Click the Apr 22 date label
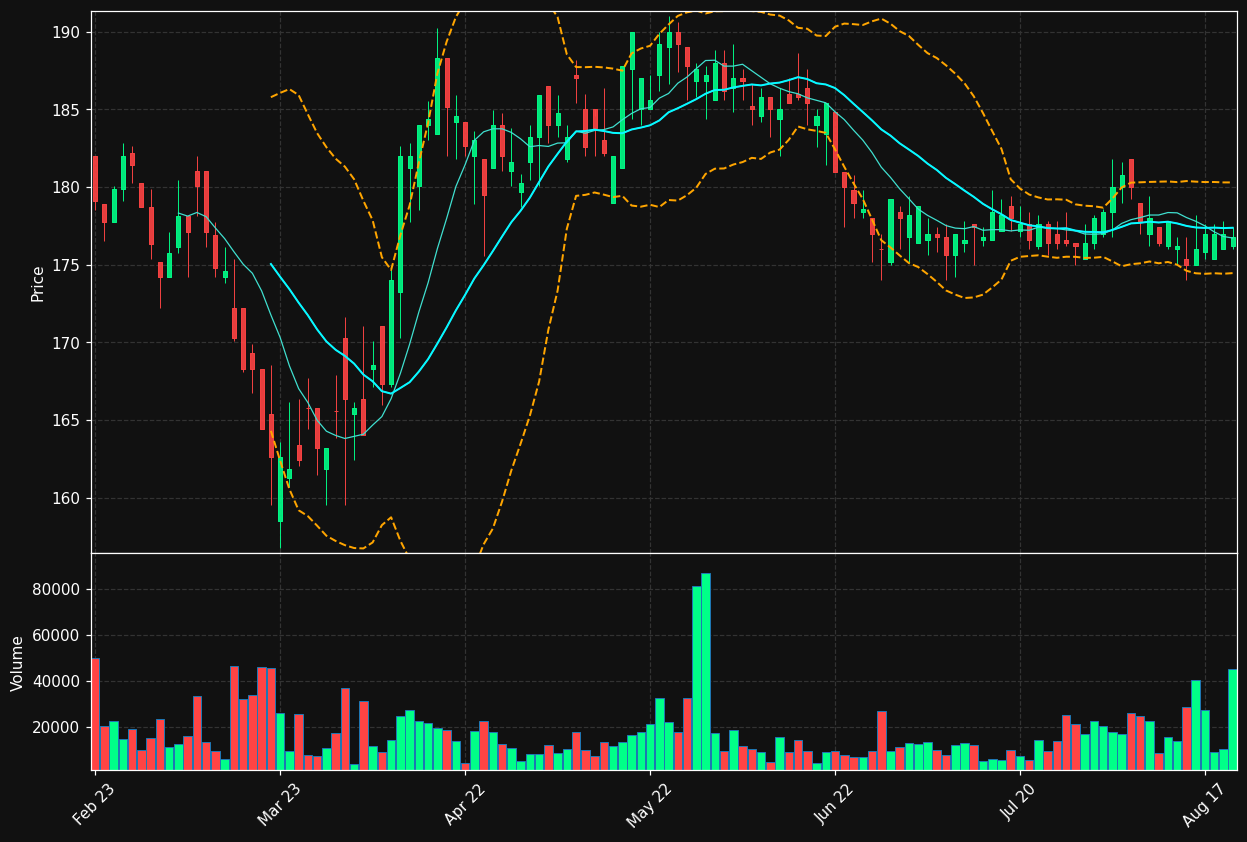The height and width of the screenshot is (842, 1247). (x=464, y=805)
